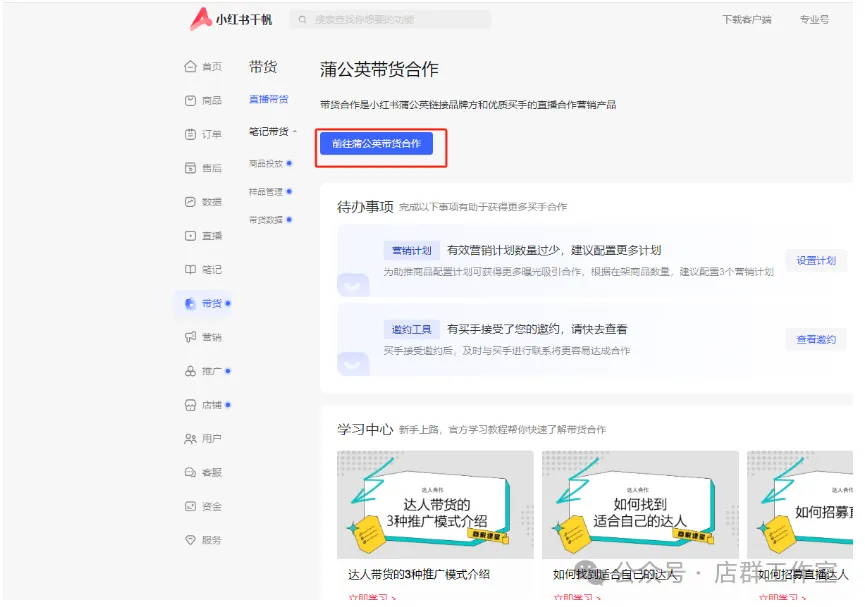Open the 数据 data sidebar icon
This screenshot has width=865, height=607.
[x=190, y=202]
